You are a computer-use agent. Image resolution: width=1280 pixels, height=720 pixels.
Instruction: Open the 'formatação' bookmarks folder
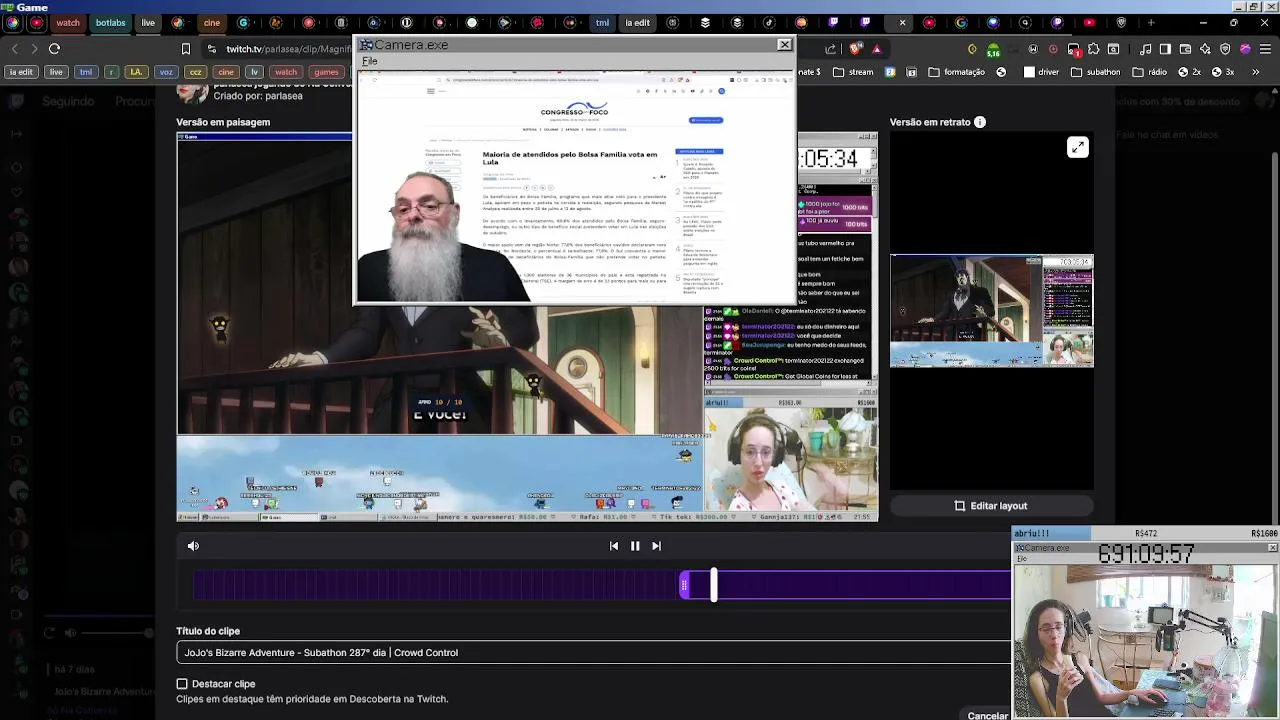[x=957, y=72]
